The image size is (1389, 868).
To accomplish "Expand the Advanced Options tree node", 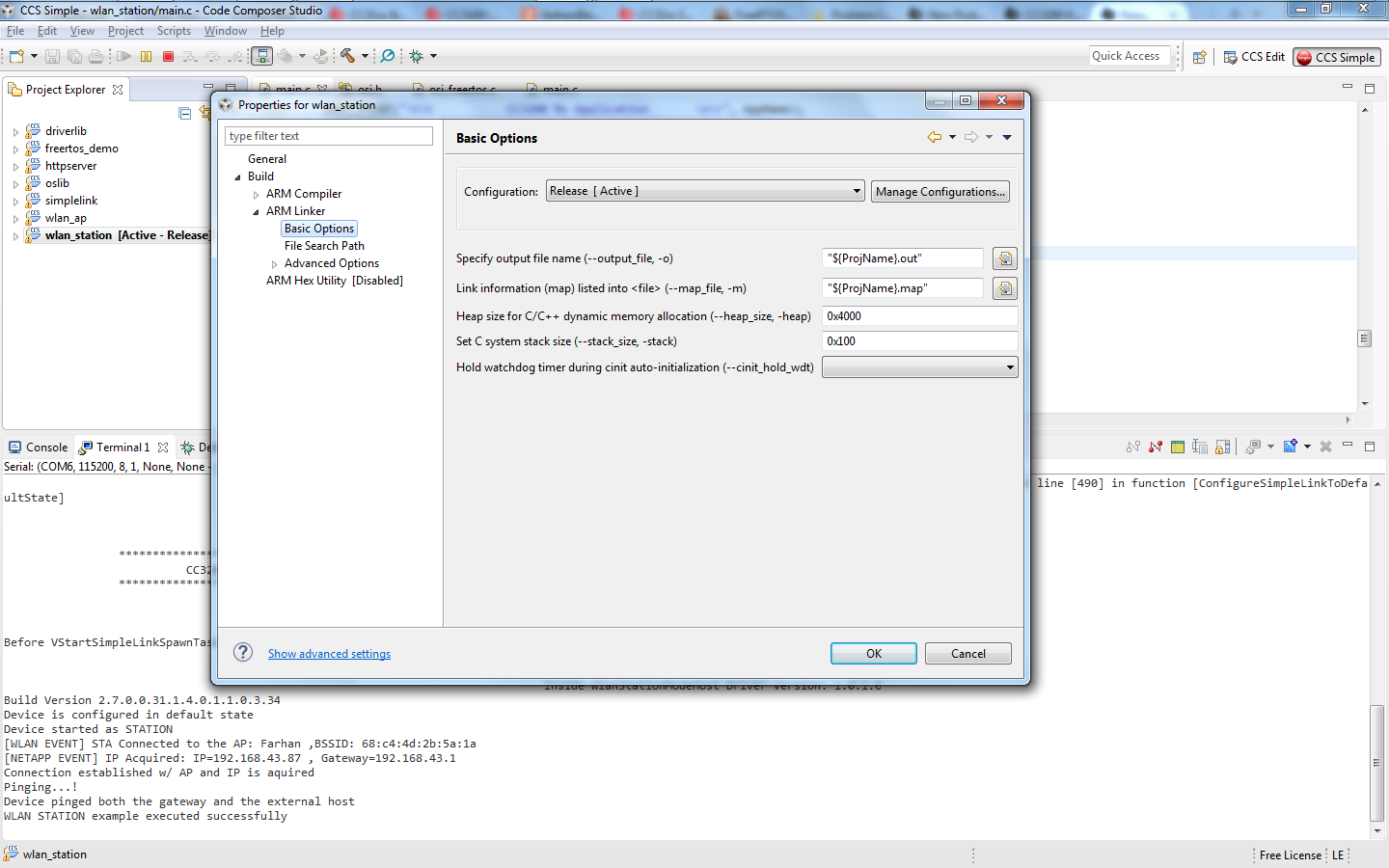I will pyautogui.click(x=274, y=264).
